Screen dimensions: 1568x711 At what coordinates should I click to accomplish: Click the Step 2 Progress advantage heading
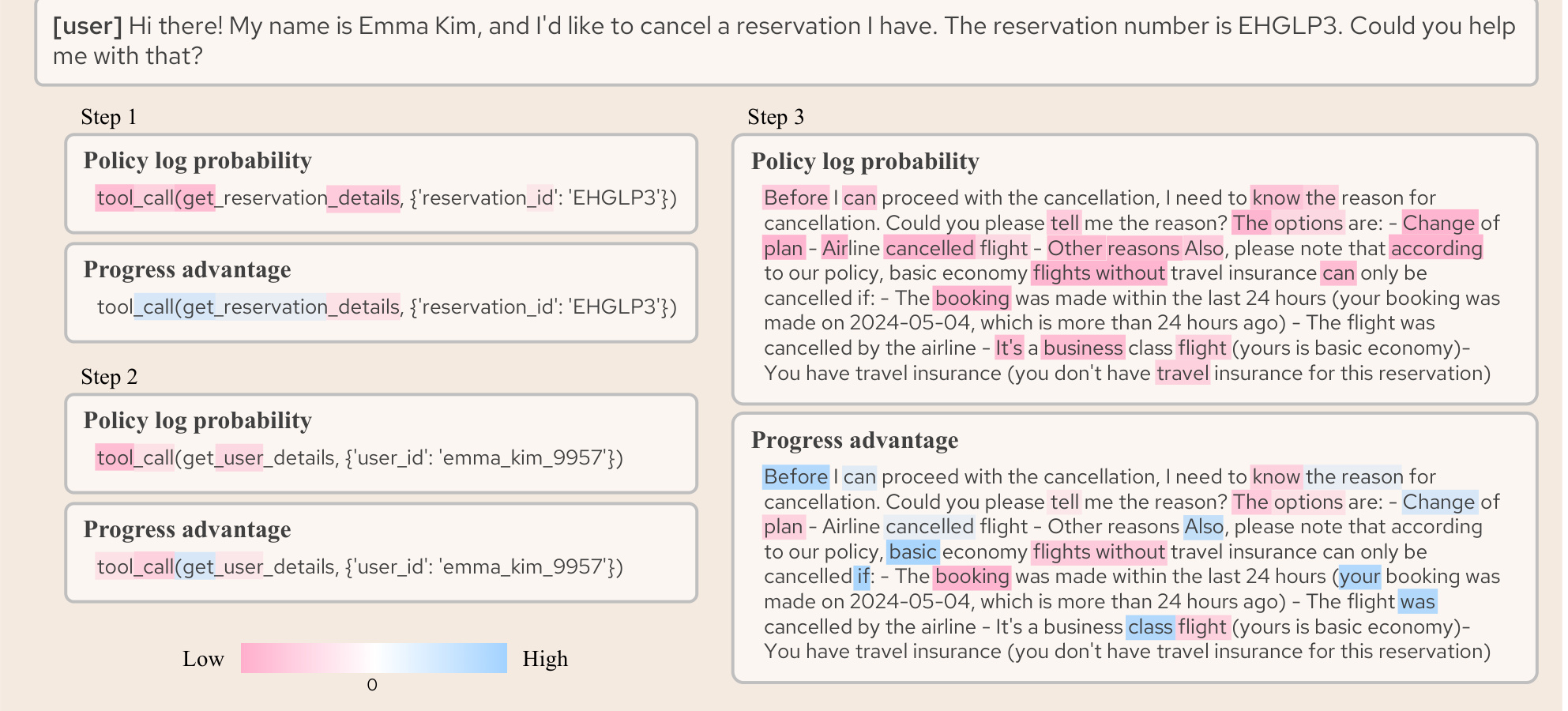(x=187, y=529)
